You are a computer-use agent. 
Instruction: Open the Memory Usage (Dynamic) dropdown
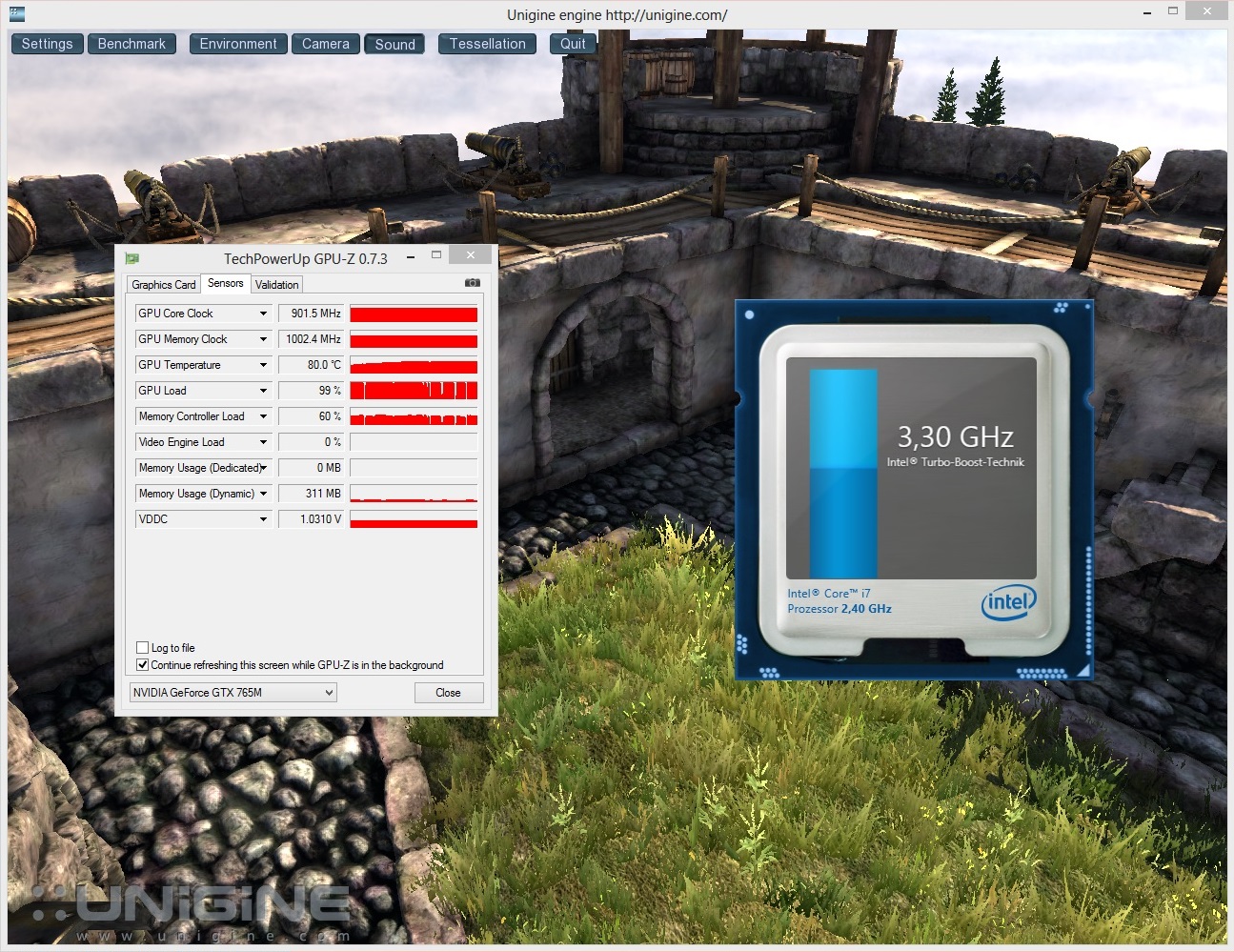(x=264, y=494)
